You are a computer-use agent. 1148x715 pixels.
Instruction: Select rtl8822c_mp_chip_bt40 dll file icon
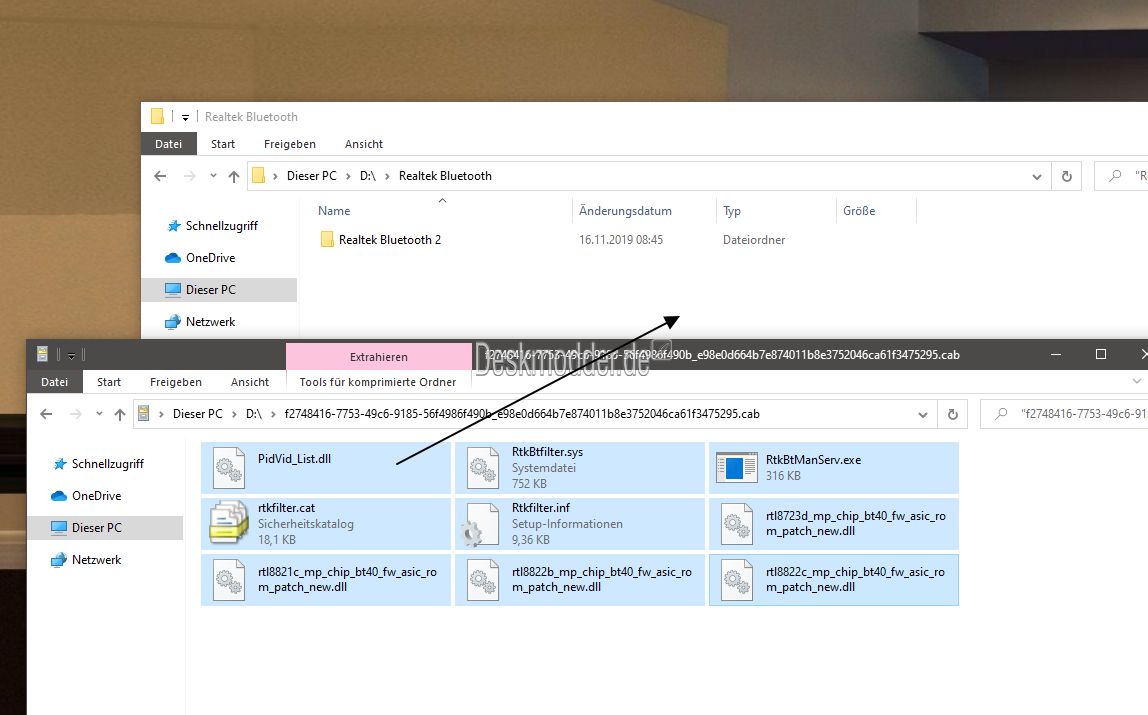tap(737, 580)
